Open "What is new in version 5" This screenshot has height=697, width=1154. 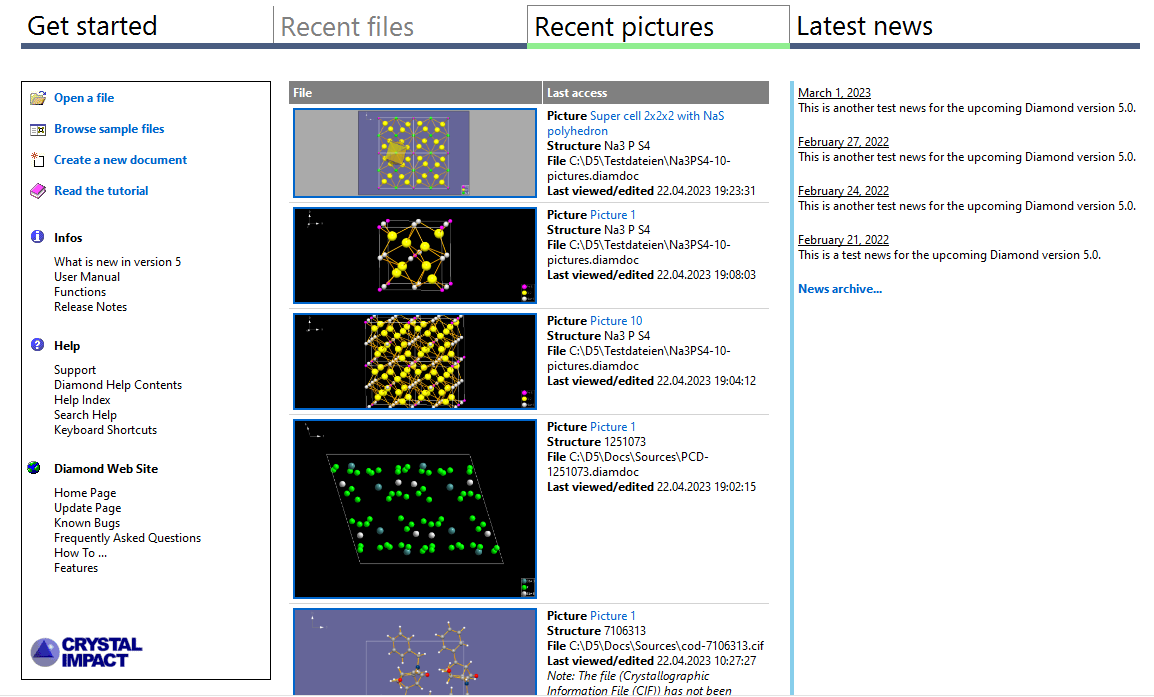pos(117,261)
